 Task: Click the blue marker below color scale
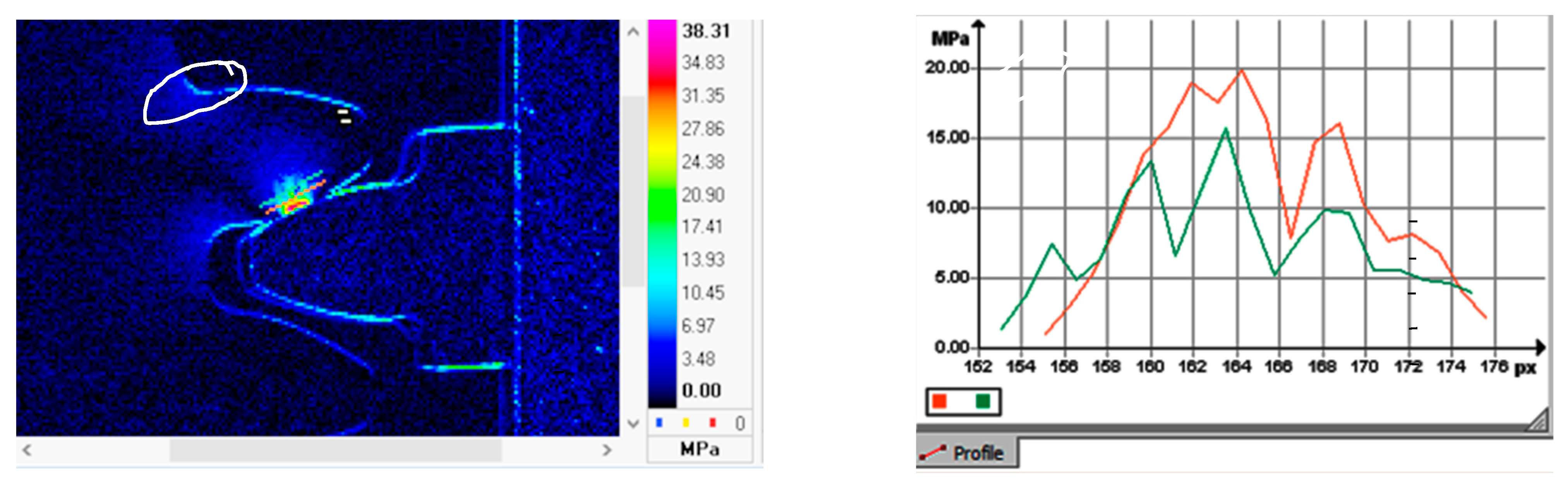click(x=659, y=422)
